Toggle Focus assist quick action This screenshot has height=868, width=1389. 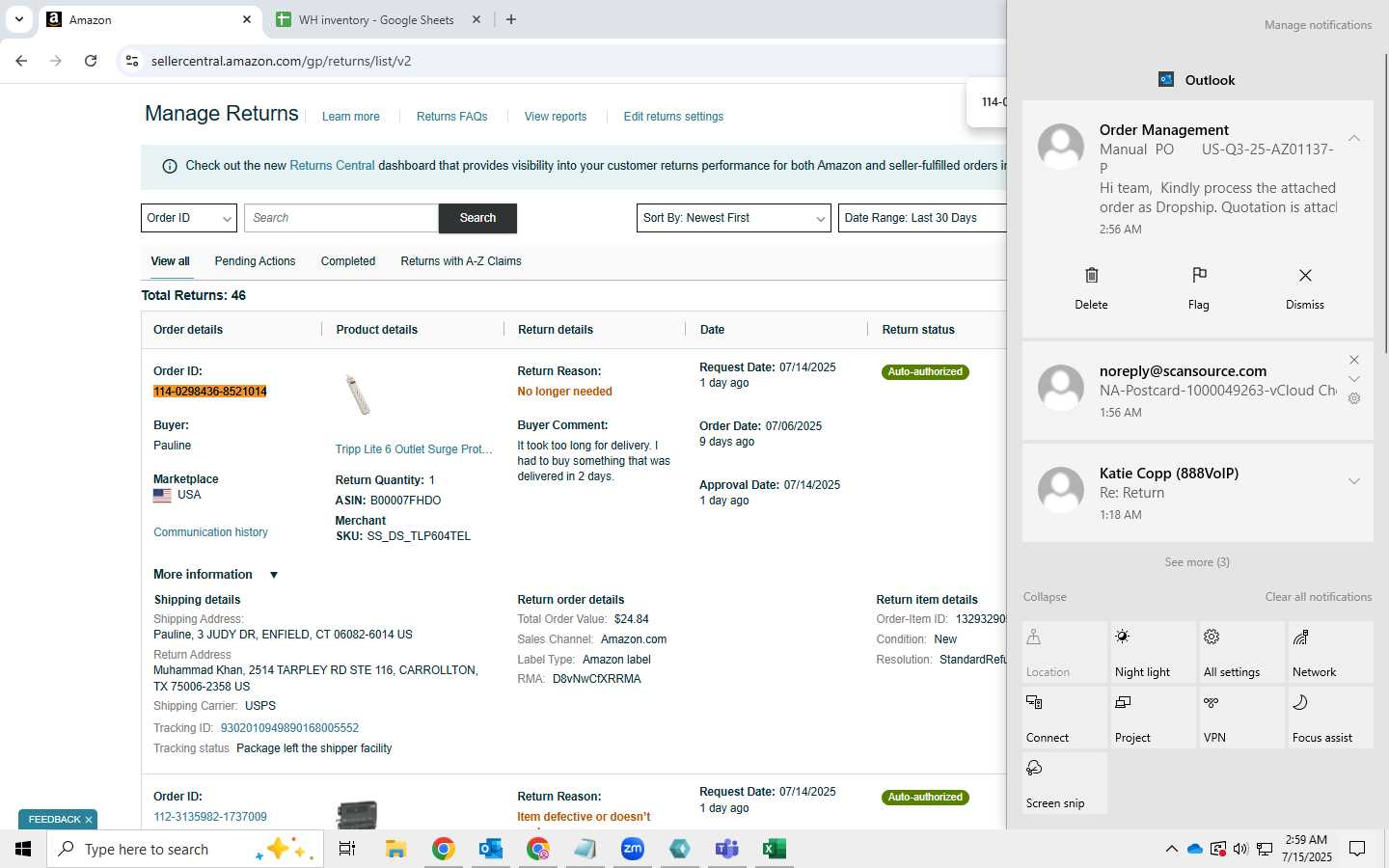[1331, 718]
